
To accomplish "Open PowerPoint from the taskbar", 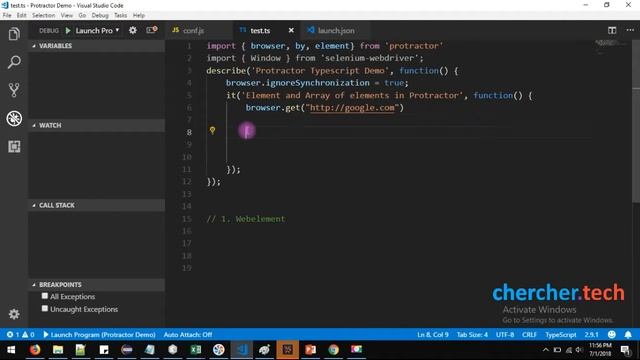I will 310,350.
